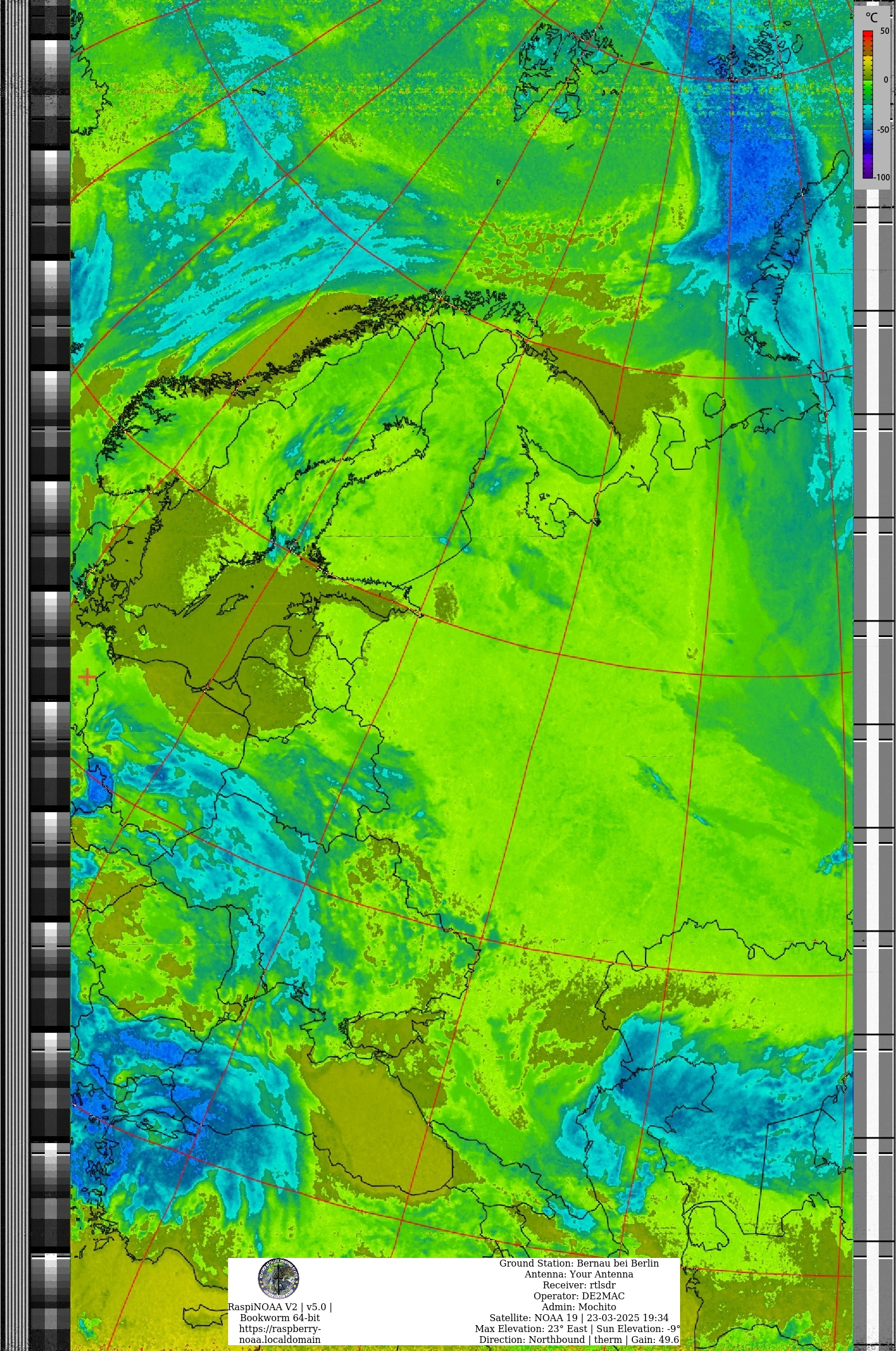Click 'Bookworm 64-bit' text
Screen dimensions: 896x1351
coord(280,1318)
